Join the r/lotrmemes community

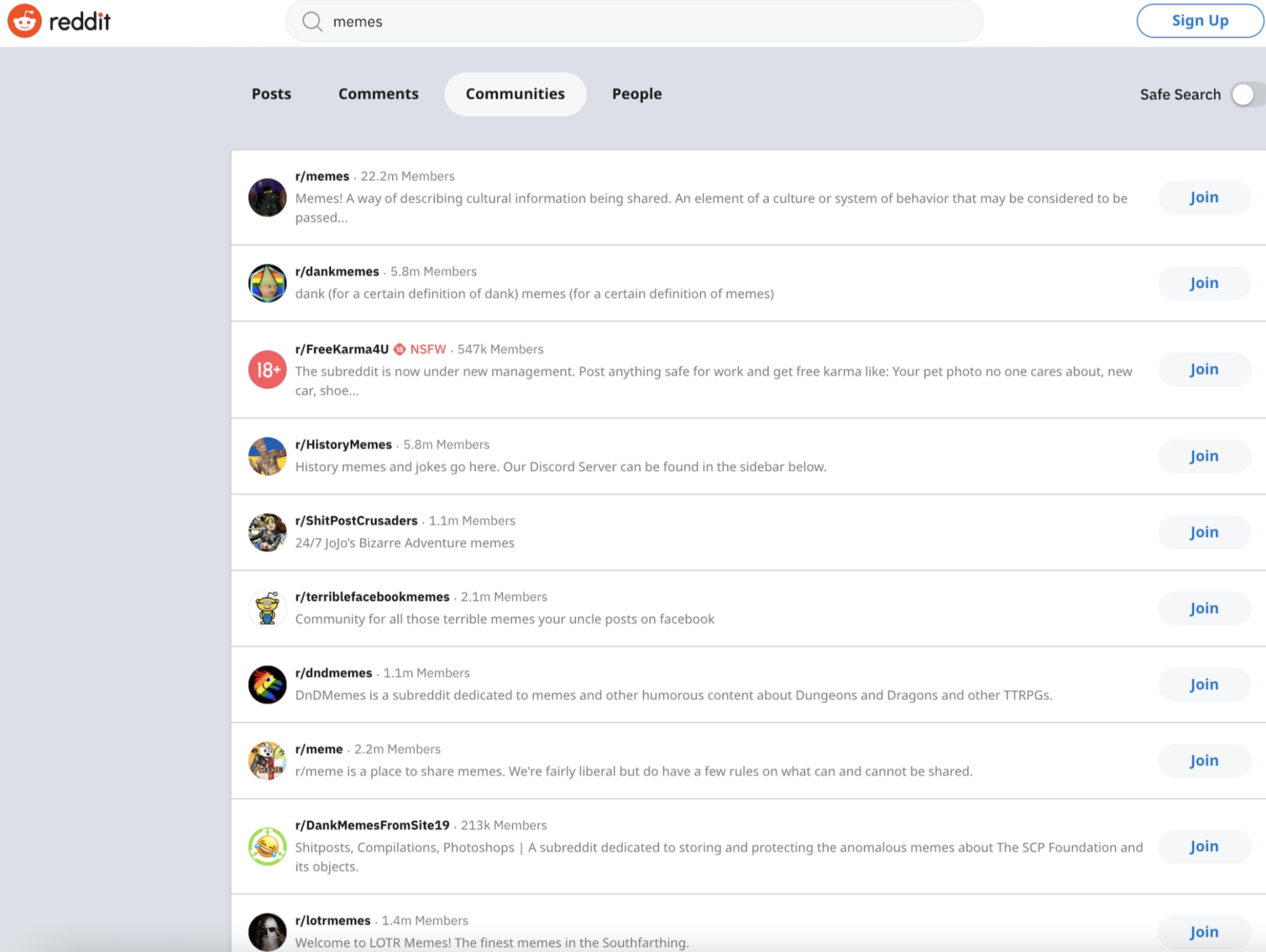click(1204, 932)
